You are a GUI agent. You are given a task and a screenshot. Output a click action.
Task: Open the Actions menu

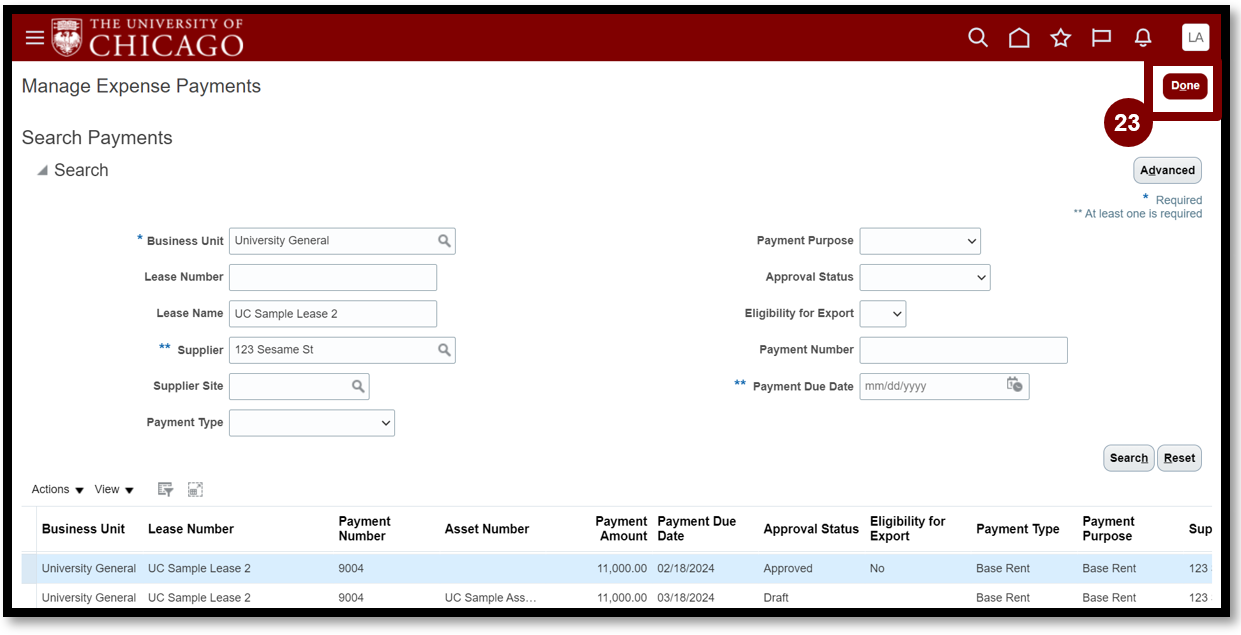pyautogui.click(x=57, y=490)
